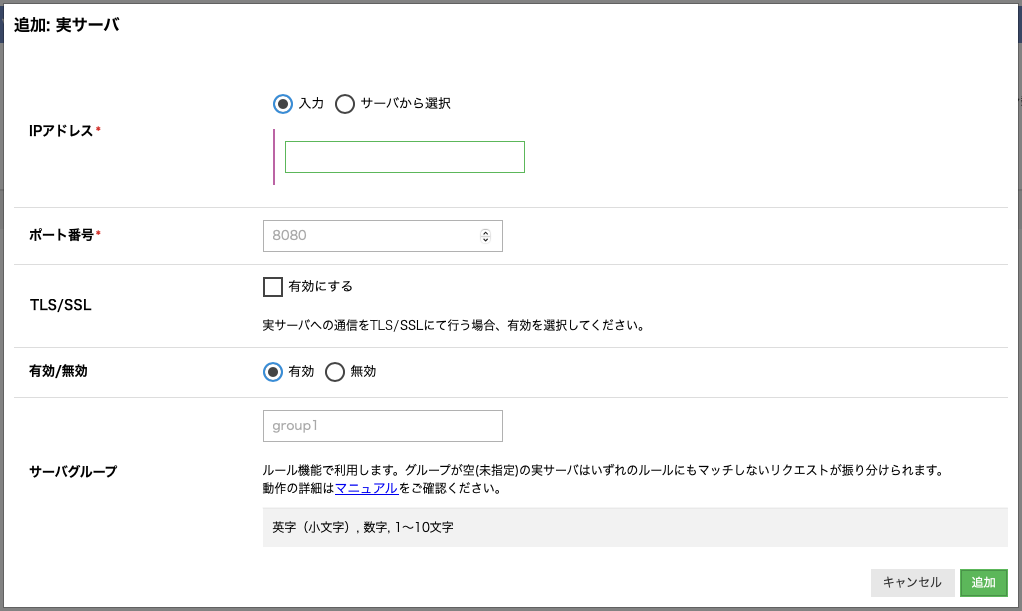
Task: Click the description line starting ルール機能で利用します
Action: click(604, 470)
